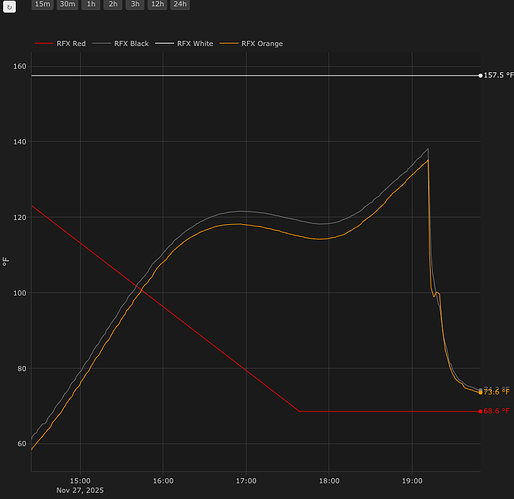Click the RFX White endpoint marker at 157.5 °F
Image resolution: width=514 pixels, height=499 pixels.
[480, 76]
